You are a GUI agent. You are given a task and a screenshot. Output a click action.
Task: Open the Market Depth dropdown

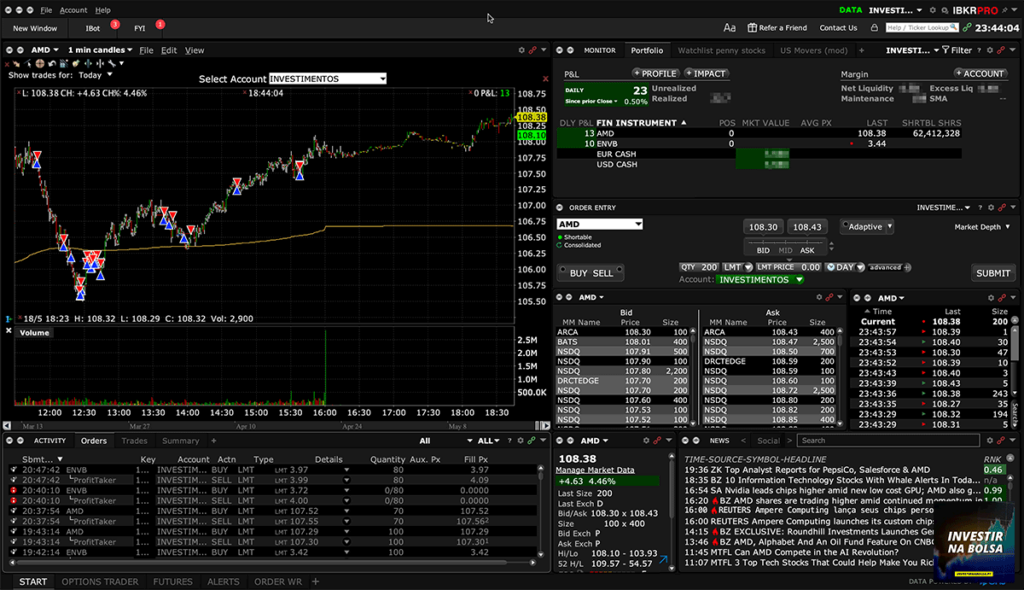pyautogui.click(x=982, y=227)
